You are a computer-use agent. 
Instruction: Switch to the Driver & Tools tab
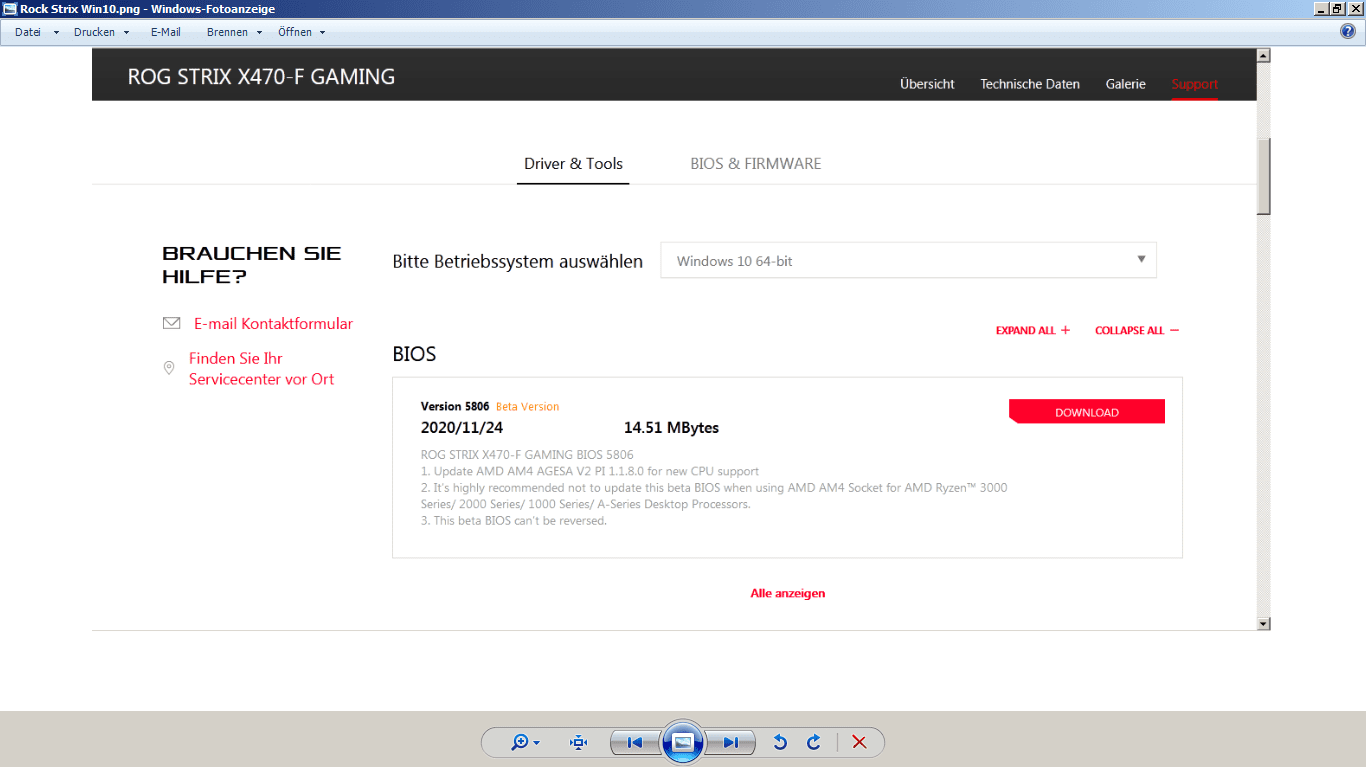pos(573,164)
